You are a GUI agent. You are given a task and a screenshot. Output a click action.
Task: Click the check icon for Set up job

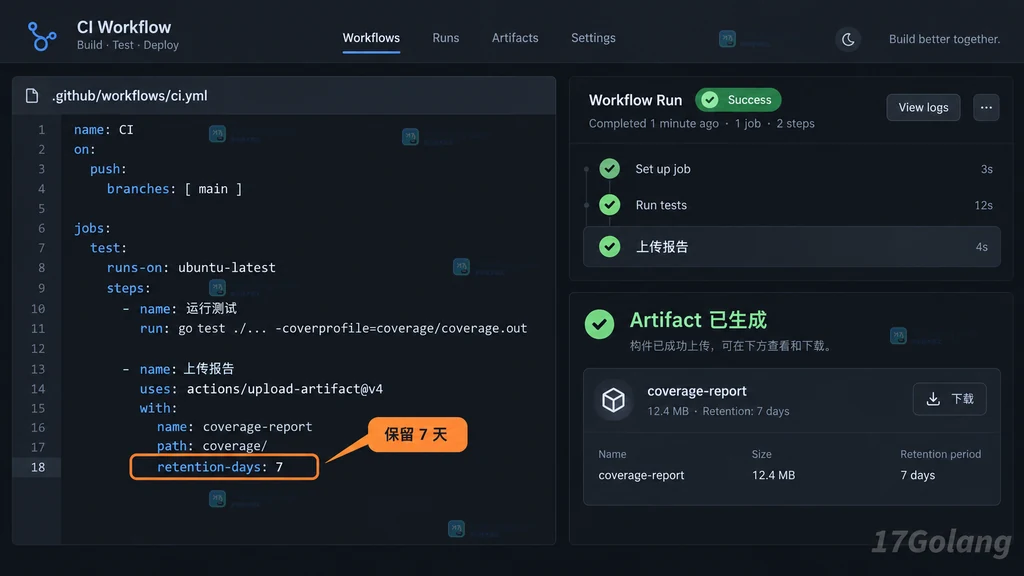(x=609, y=168)
